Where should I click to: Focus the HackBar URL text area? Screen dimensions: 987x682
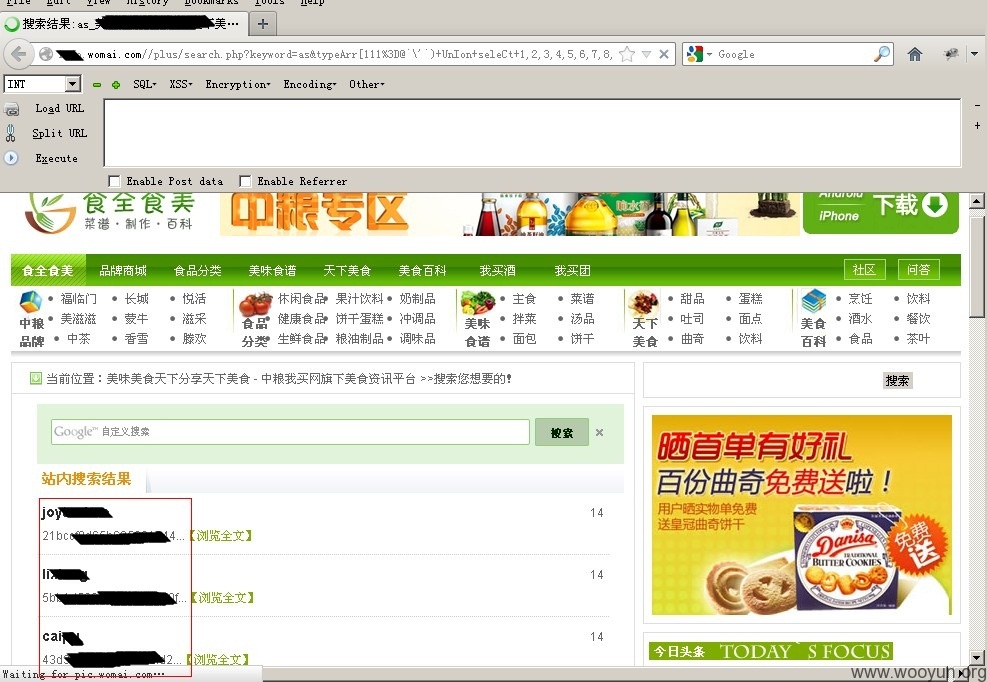[533, 133]
